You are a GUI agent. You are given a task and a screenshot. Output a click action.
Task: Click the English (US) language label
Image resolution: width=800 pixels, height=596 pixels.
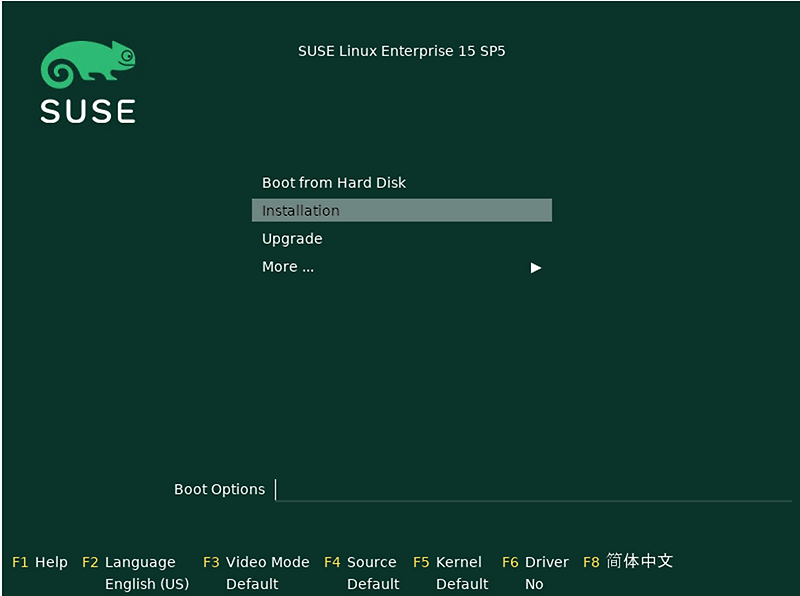tap(147, 584)
